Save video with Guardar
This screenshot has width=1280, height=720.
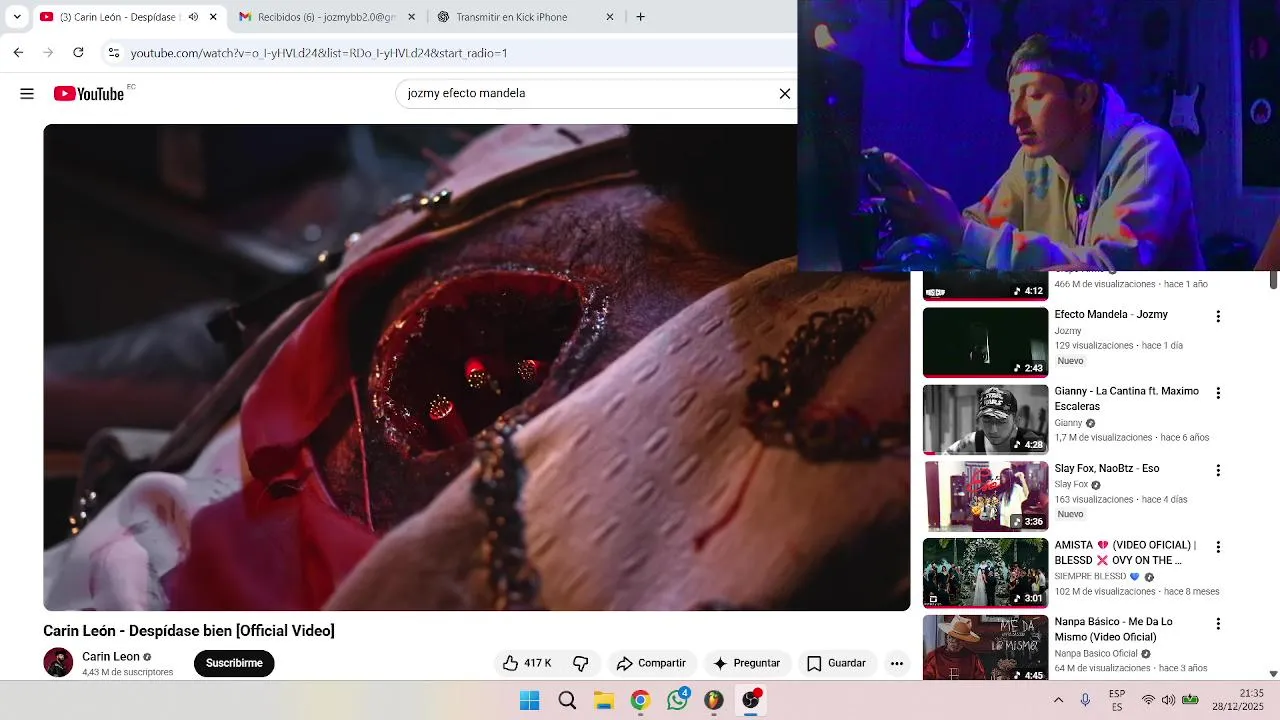(836, 663)
